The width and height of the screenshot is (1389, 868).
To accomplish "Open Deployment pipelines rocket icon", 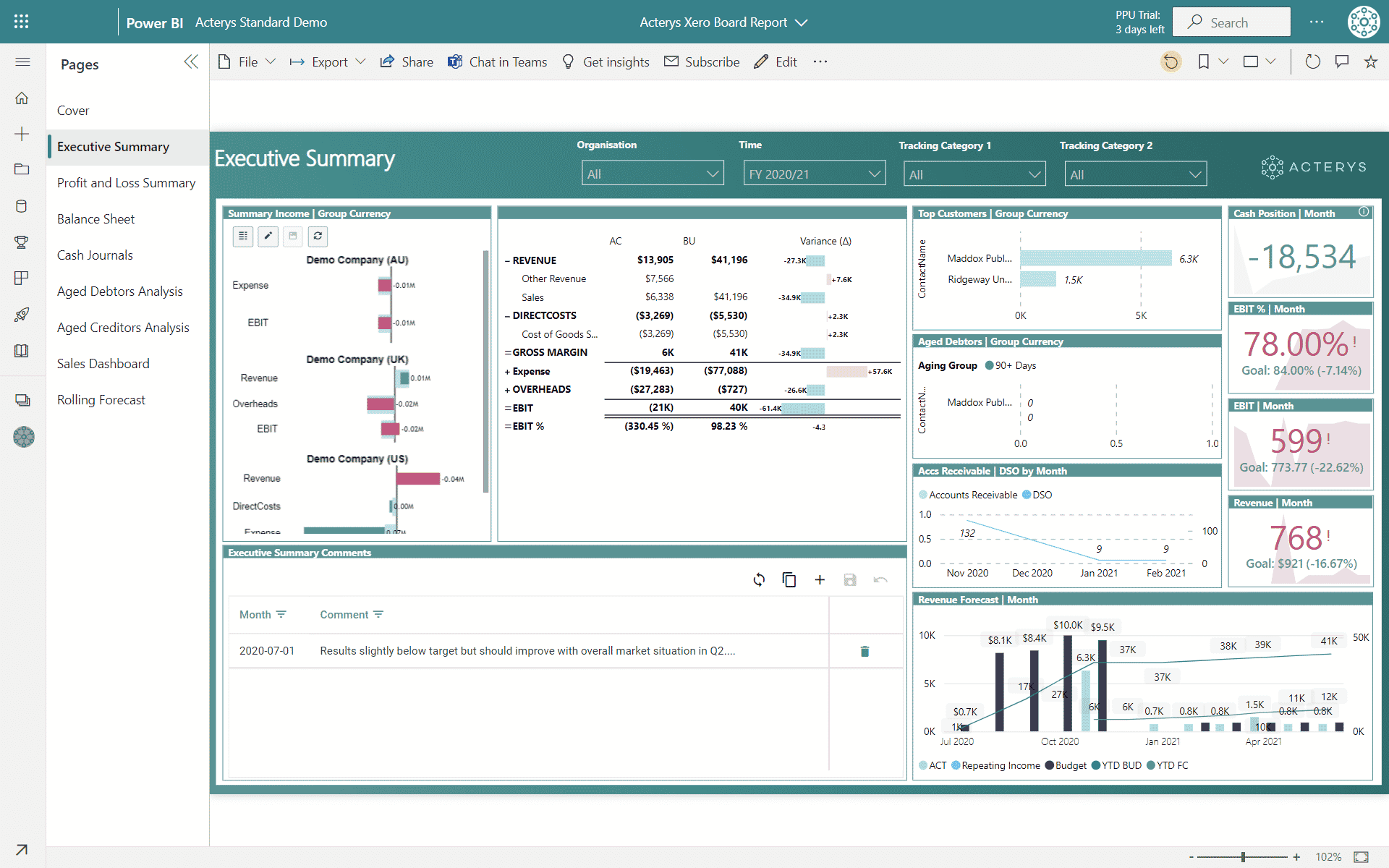I will pos(22,315).
